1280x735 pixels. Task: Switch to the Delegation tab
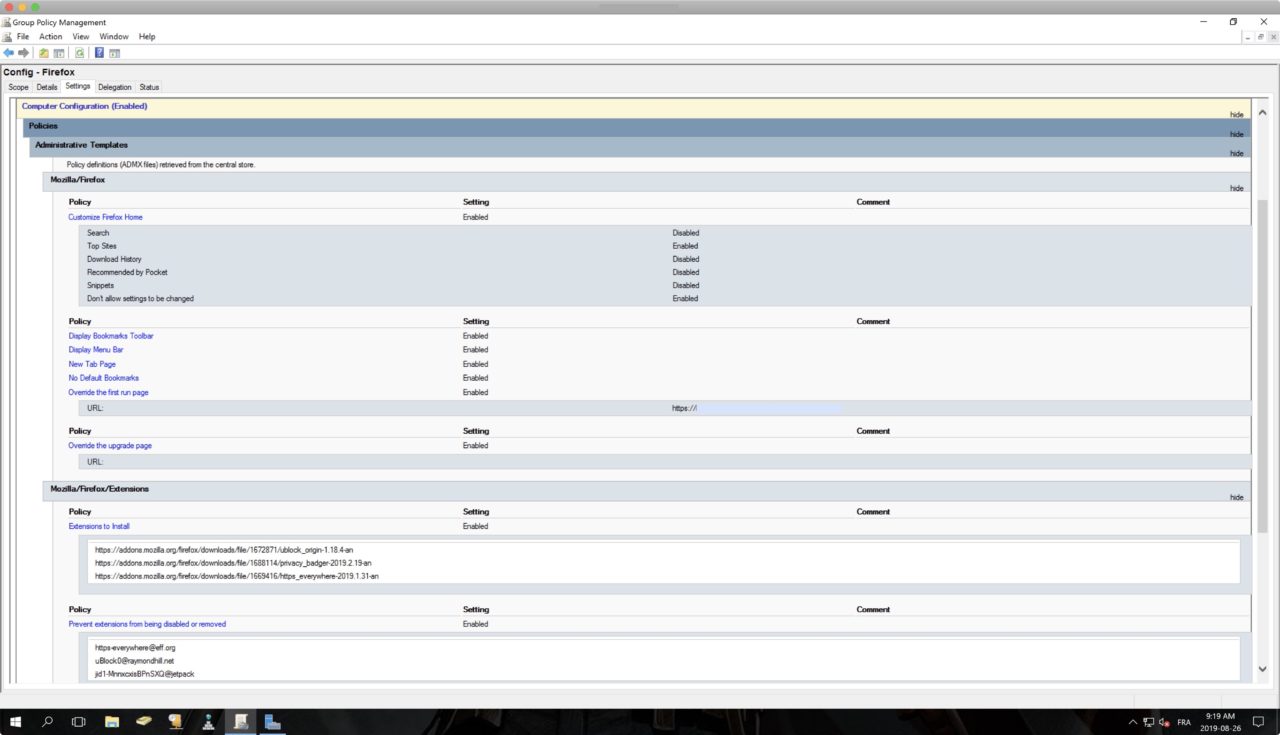click(x=115, y=87)
